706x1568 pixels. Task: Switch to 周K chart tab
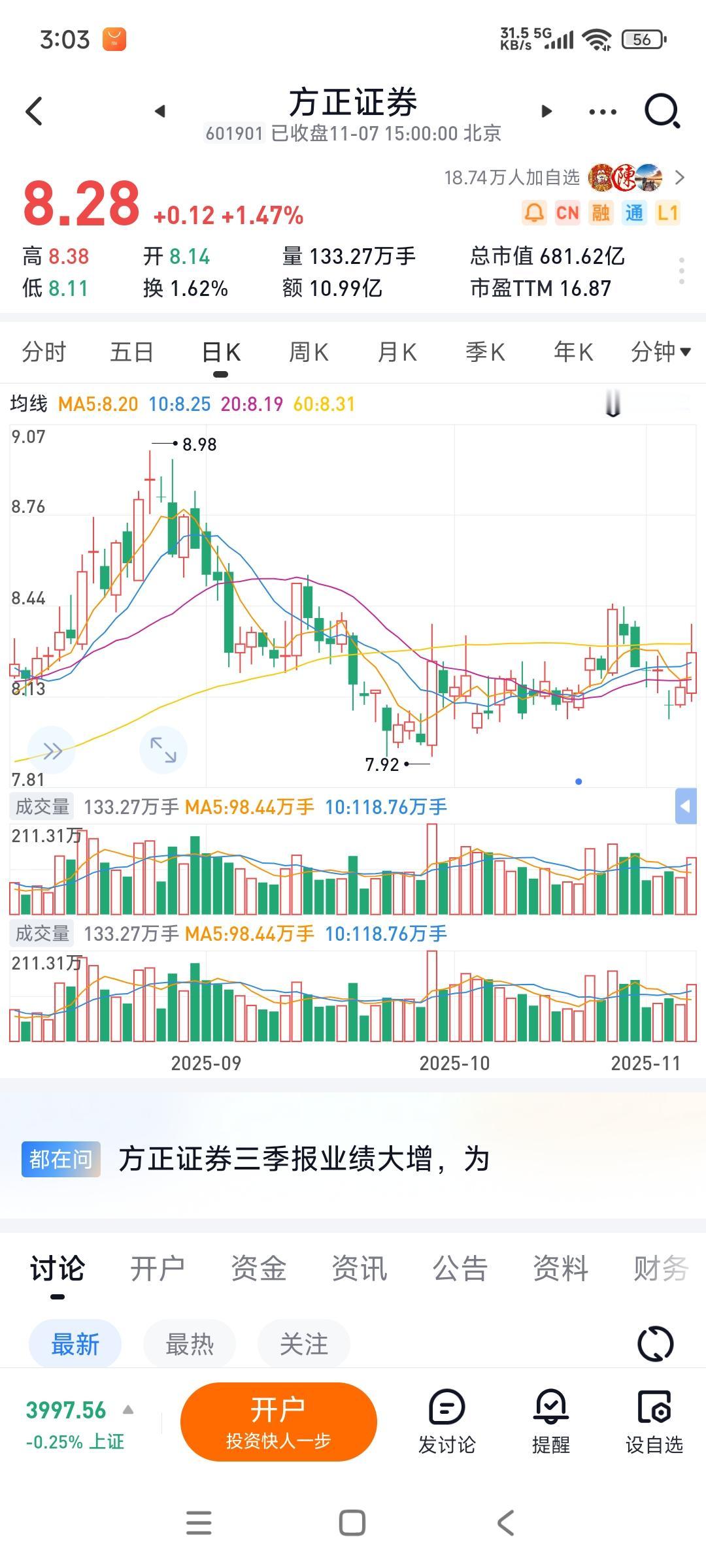(309, 352)
